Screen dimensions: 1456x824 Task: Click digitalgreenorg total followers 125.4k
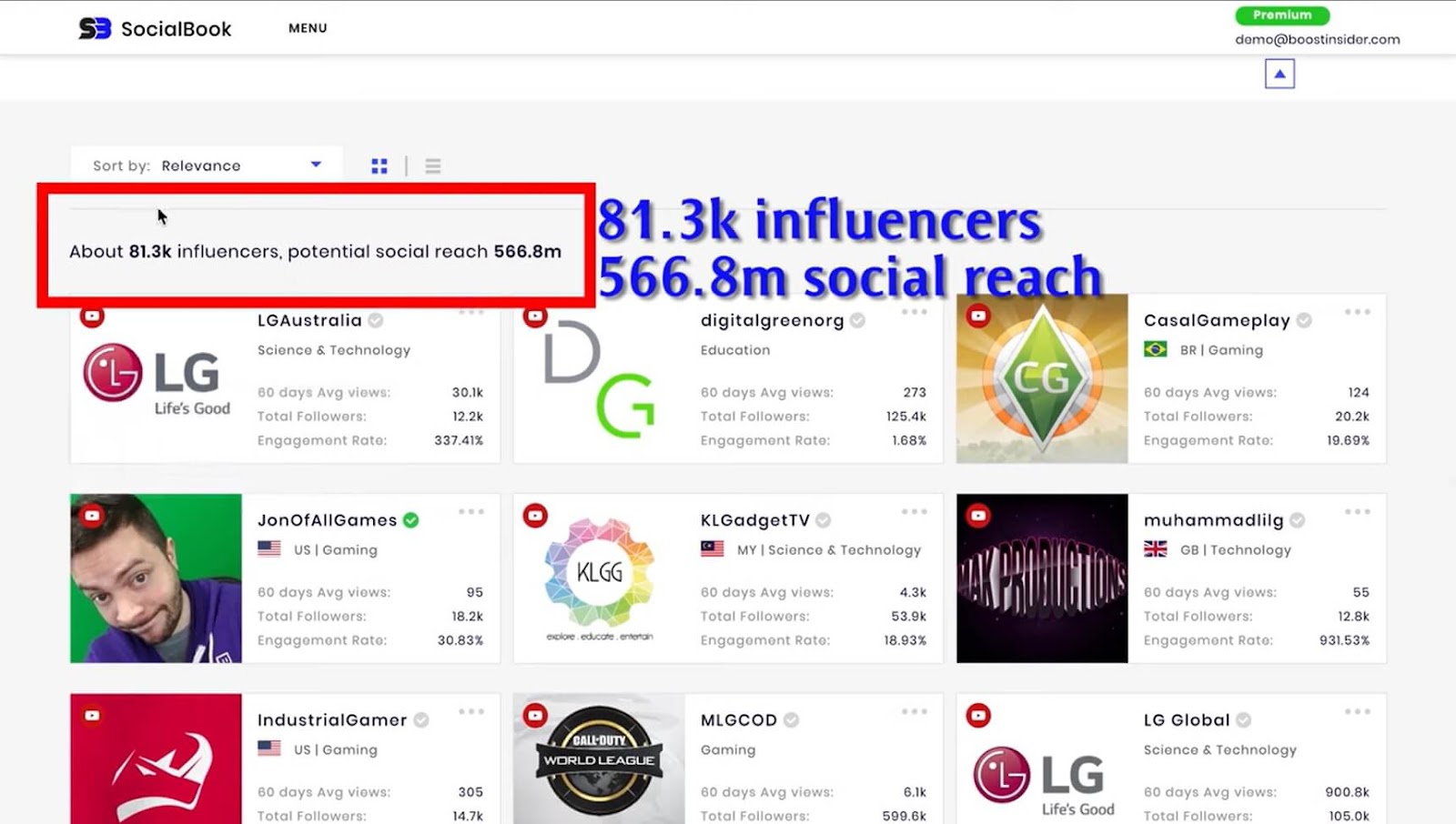pos(906,417)
